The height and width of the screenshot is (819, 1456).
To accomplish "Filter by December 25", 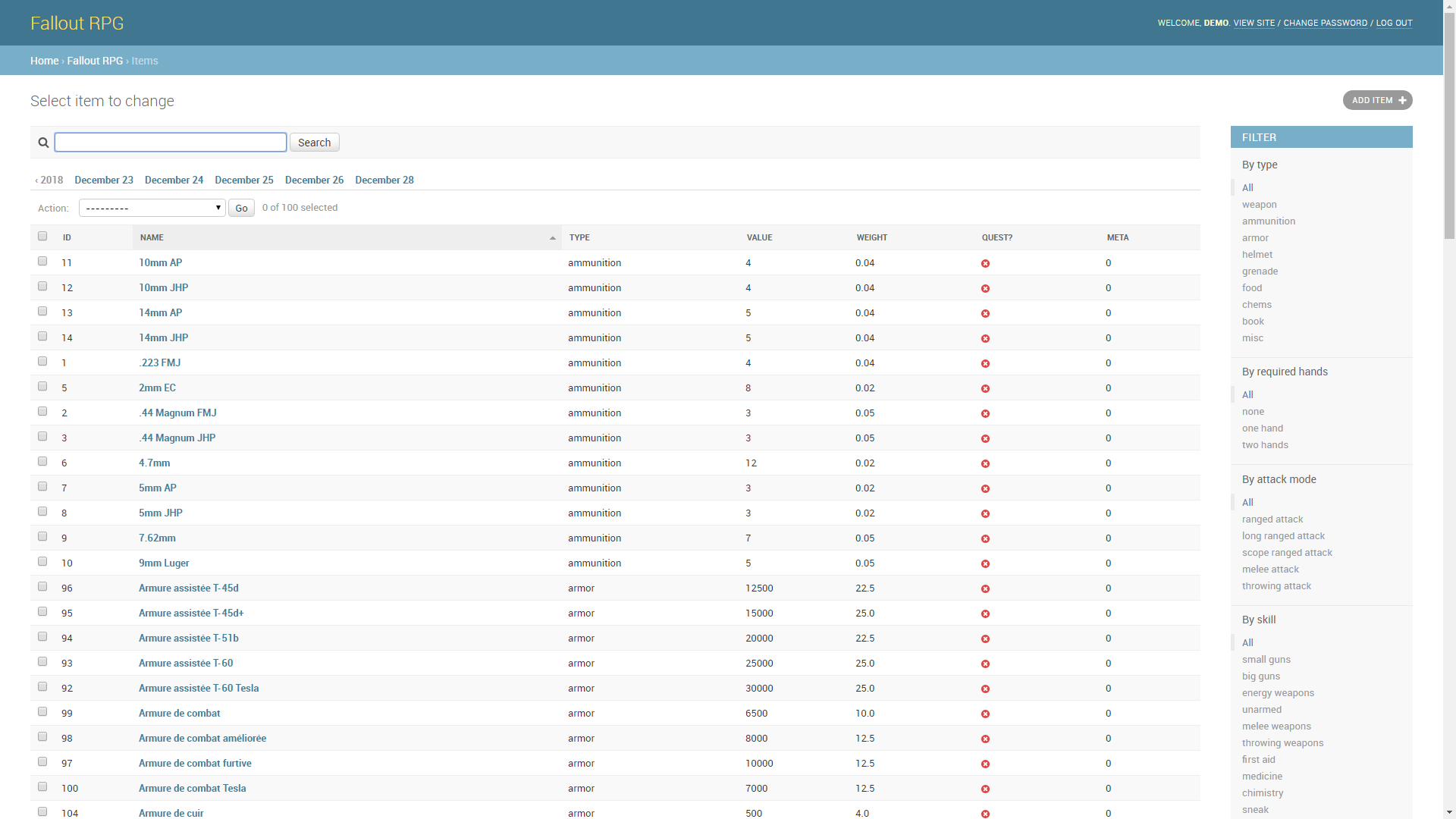I will point(244,180).
